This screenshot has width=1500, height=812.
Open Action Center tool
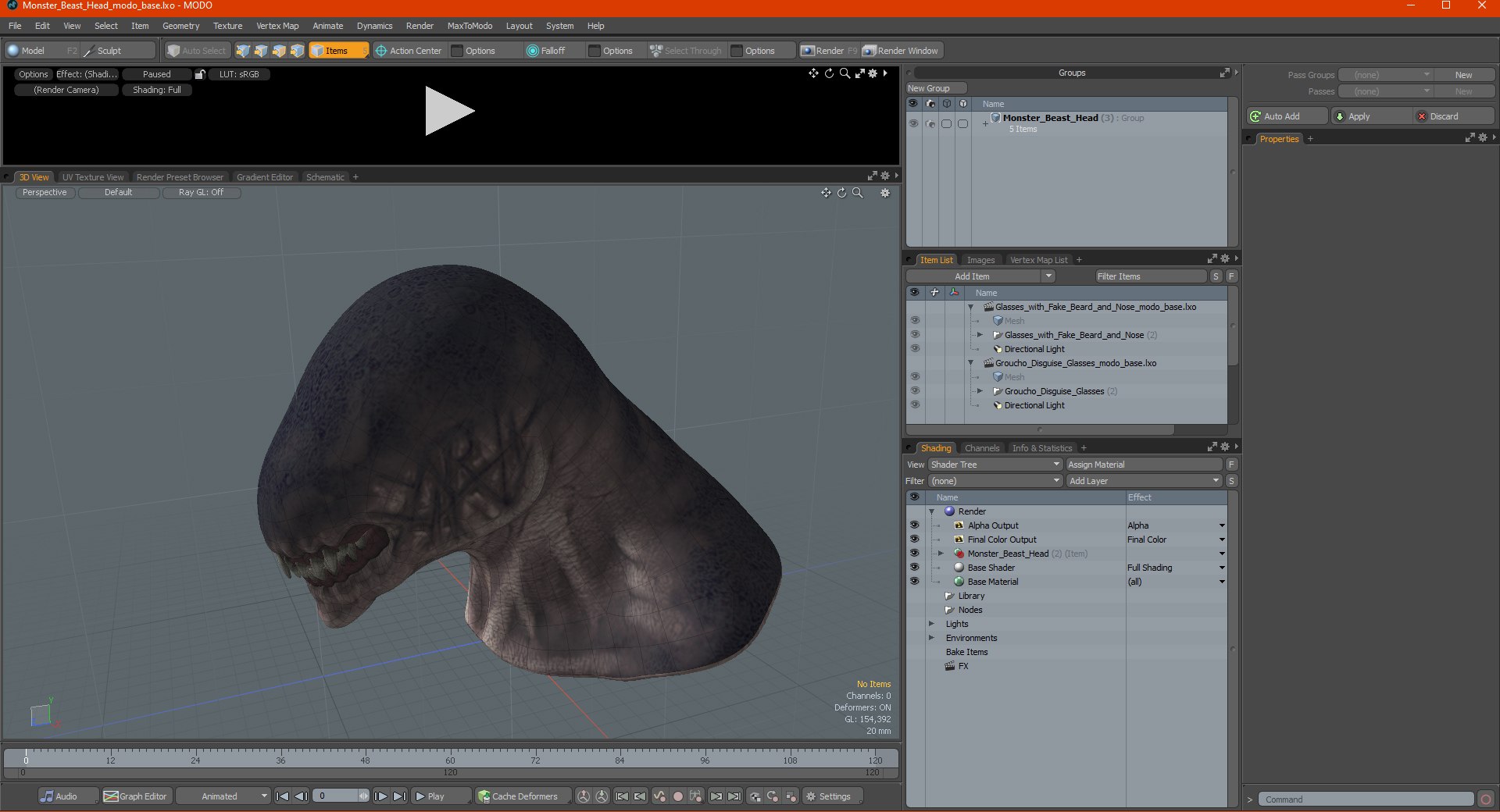click(409, 51)
